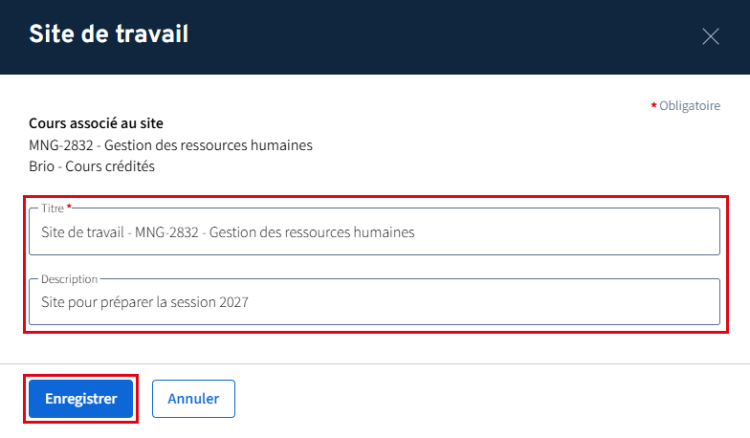
Task: Click the "Obligatoire" legend text
Action: 690,105
